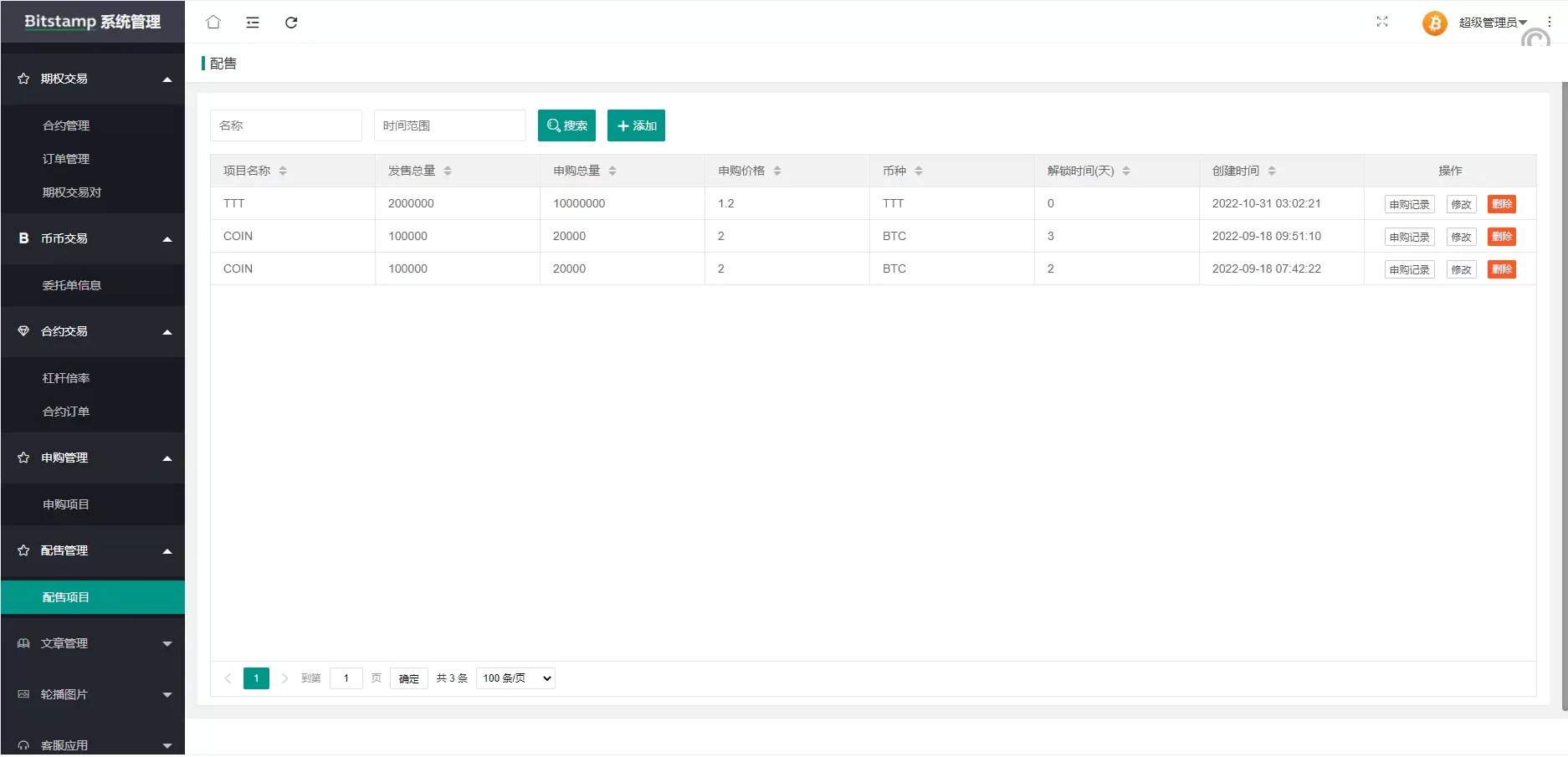The image size is (1568, 757).
Task: Select 申购项目 from the sidebar
Action: tap(66, 504)
